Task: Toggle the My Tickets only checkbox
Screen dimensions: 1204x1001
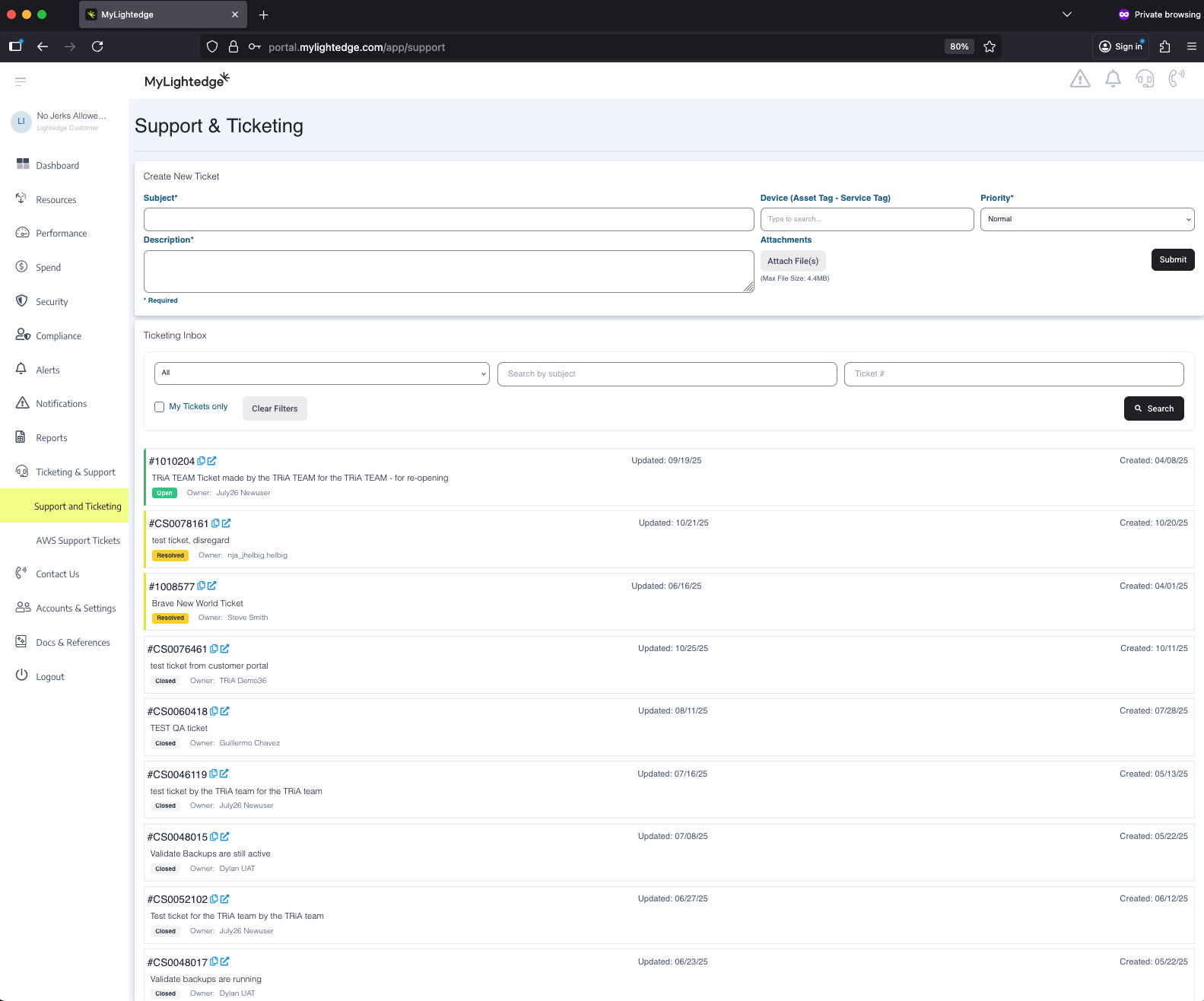Action: [160, 407]
